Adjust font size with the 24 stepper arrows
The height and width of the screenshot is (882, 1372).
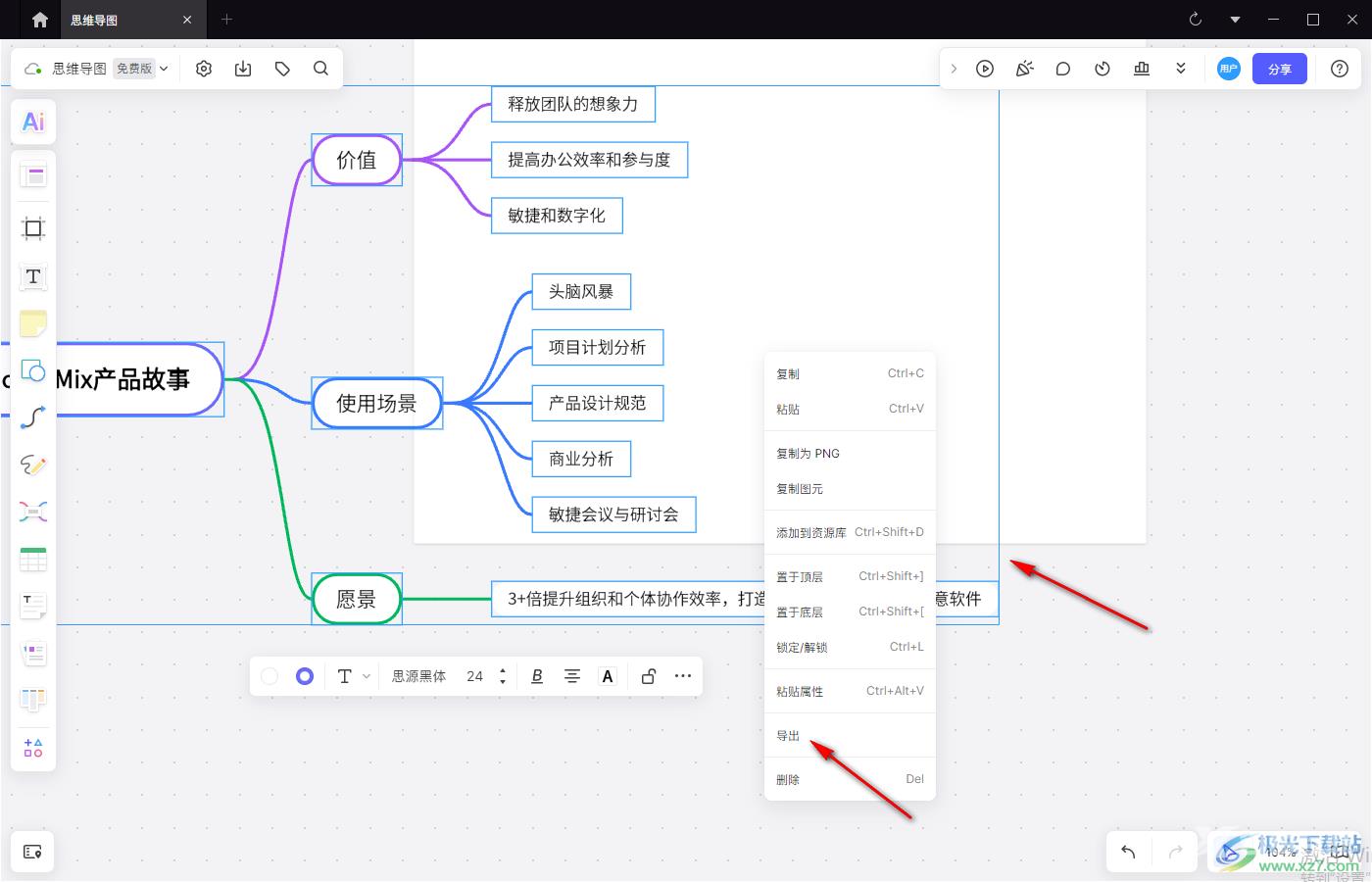(x=503, y=676)
